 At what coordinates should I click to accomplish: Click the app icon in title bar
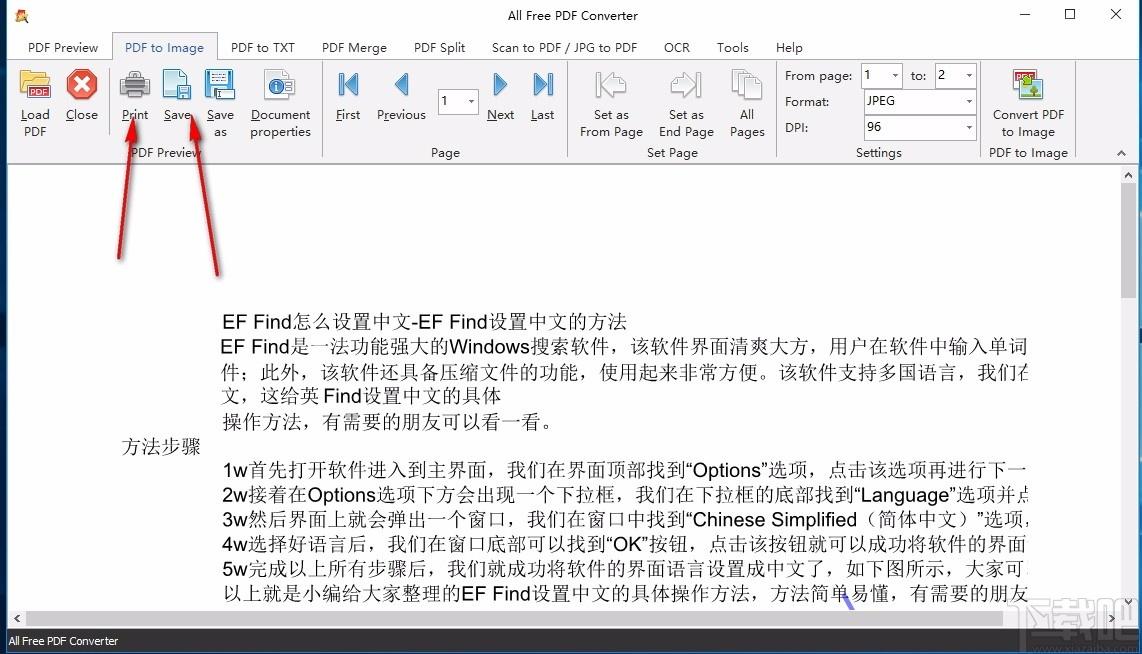pyautogui.click(x=22, y=15)
